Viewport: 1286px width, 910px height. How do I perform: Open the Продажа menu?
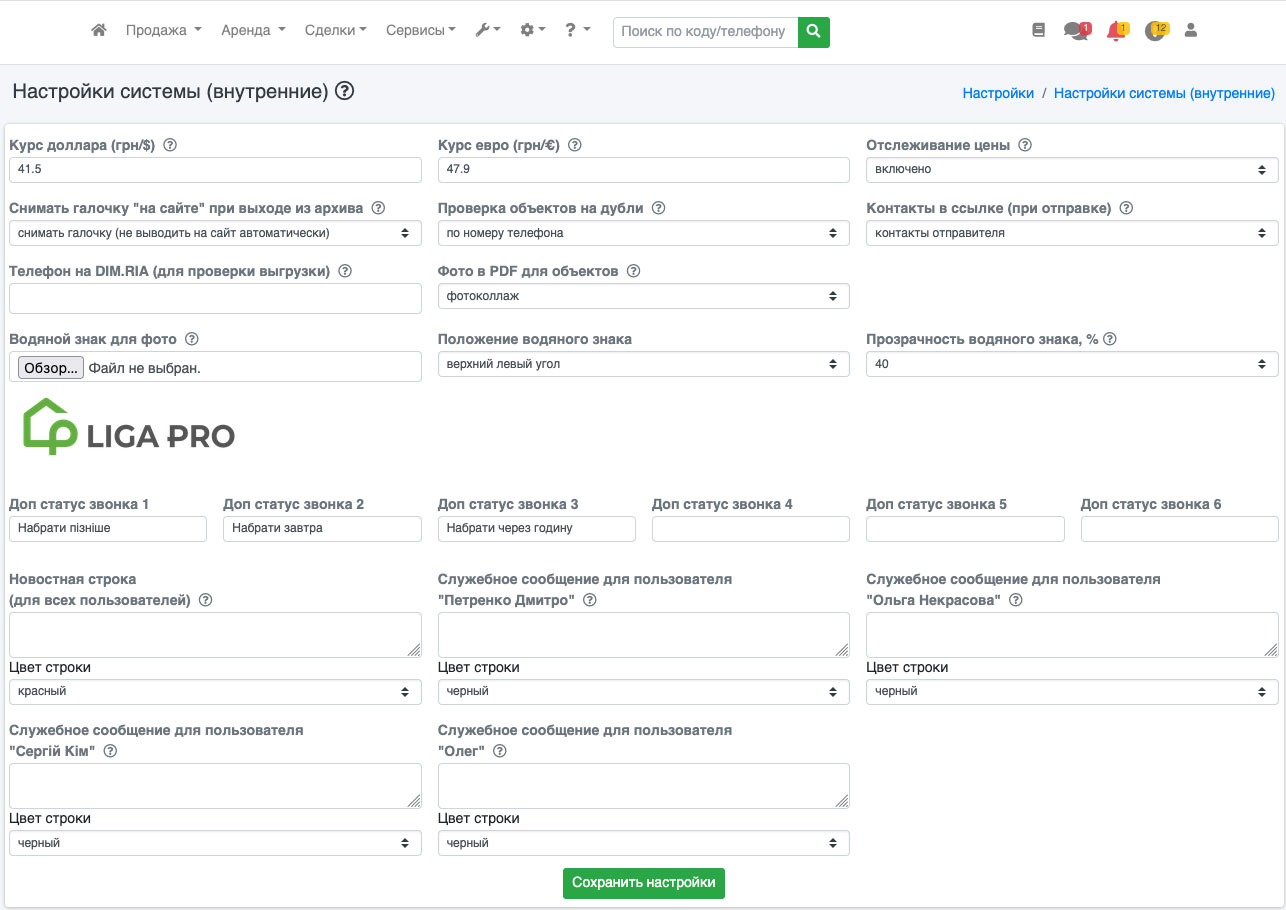pyautogui.click(x=163, y=30)
